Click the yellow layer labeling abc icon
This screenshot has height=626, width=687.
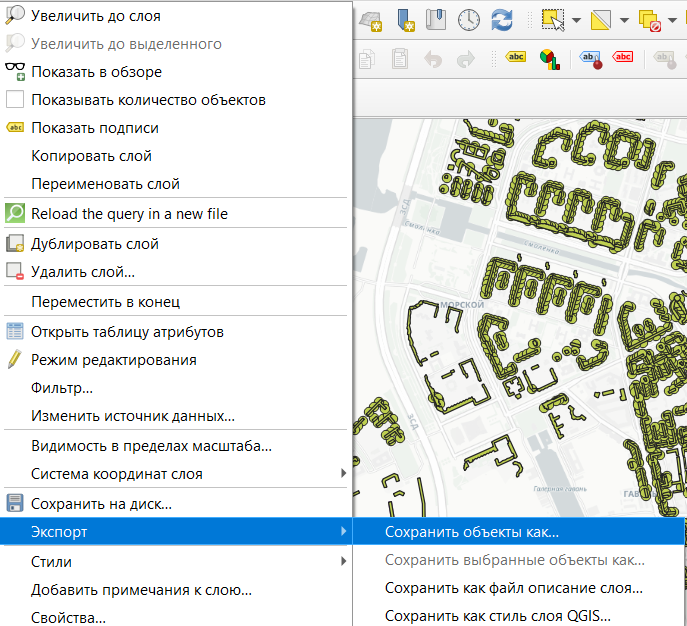pos(516,57)
